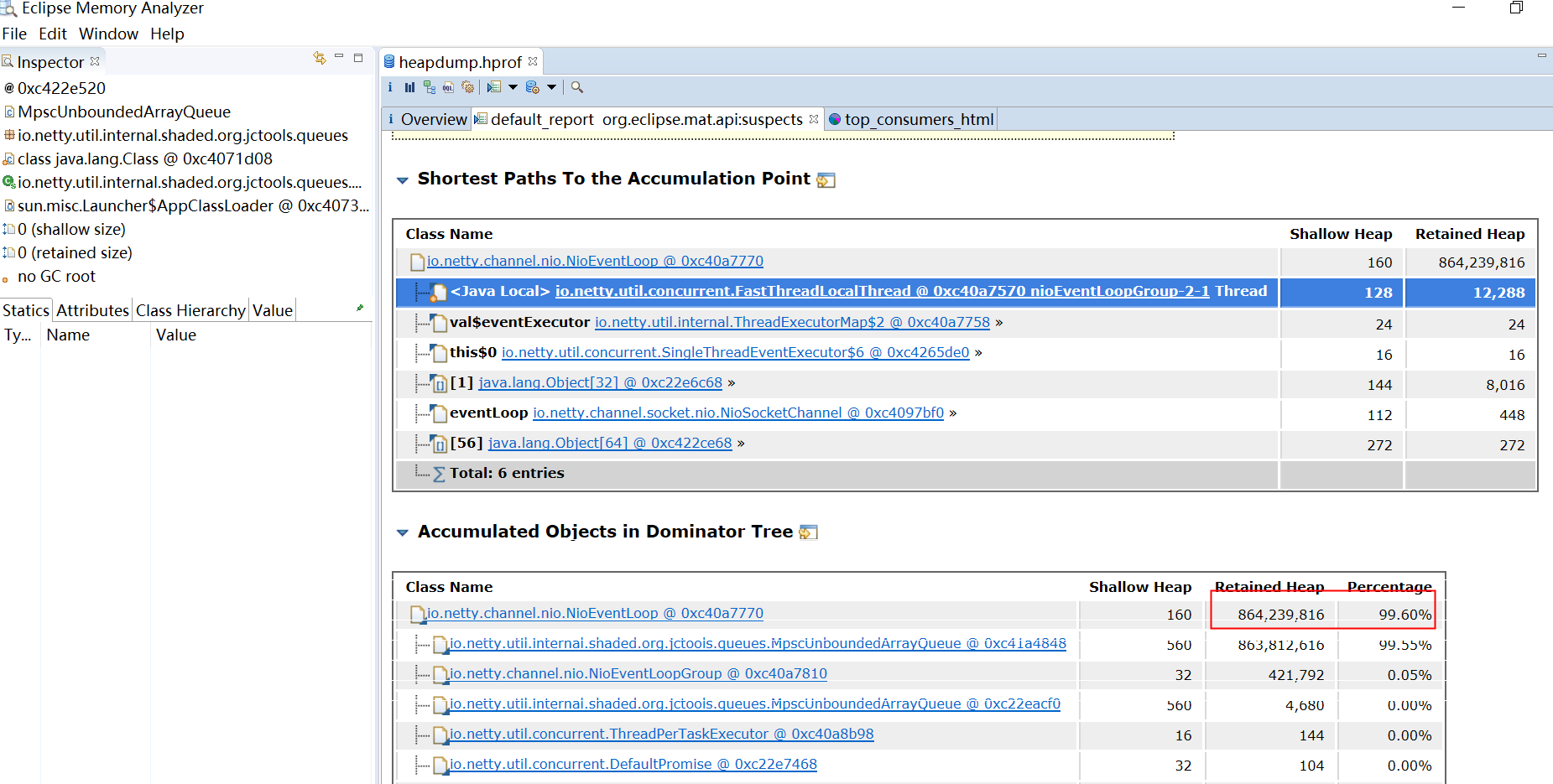Viewport: 1553px width, 784px height.
Task: Open MpscUnboundedArrayQueue @ 0xc22eacf0 link
Action: (755, 704)
